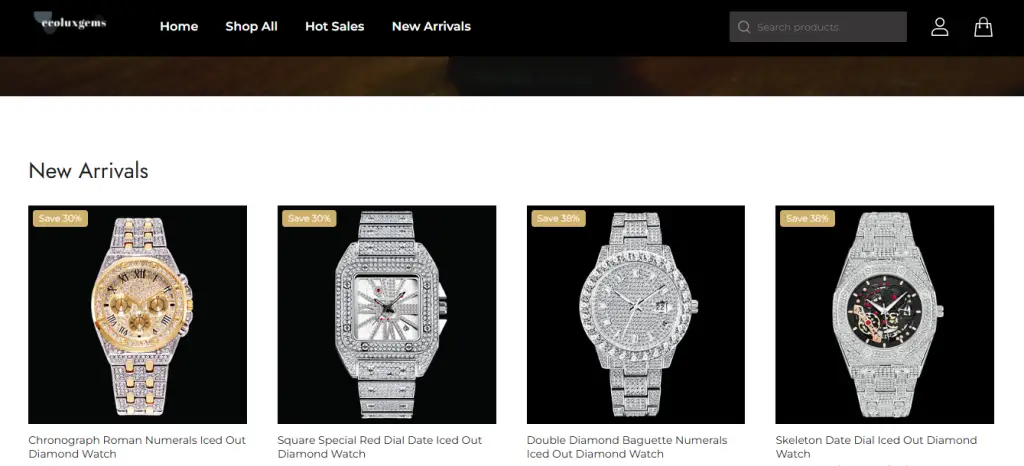Click the ecoluxgems logo
Image resolution: width=1024 pixels, height=466 pixels.
(71, 23)
